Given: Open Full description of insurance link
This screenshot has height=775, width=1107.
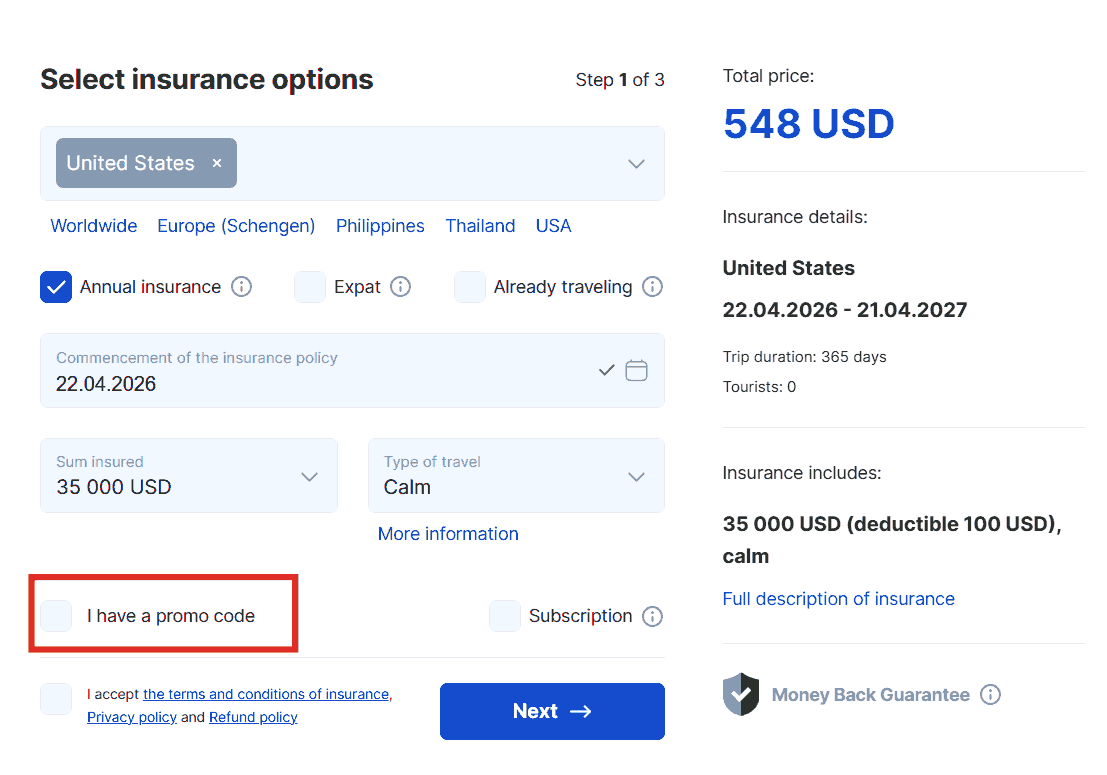Looking at the screenshot, I should [838, 599].
